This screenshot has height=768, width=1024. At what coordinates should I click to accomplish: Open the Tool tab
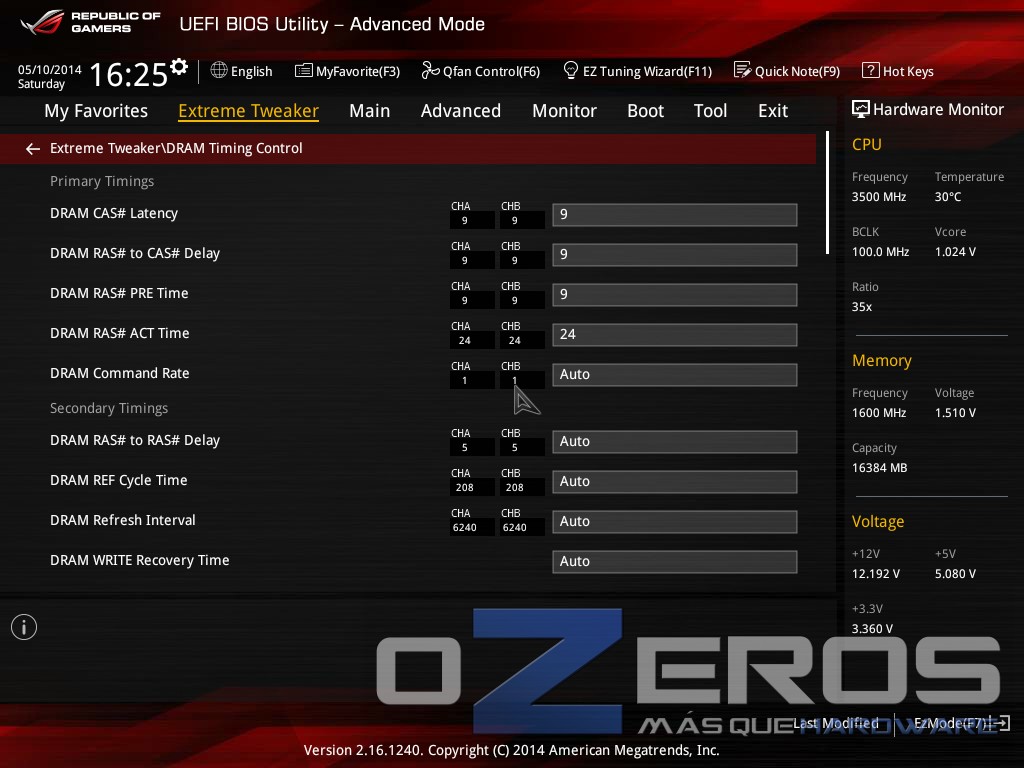710,111
